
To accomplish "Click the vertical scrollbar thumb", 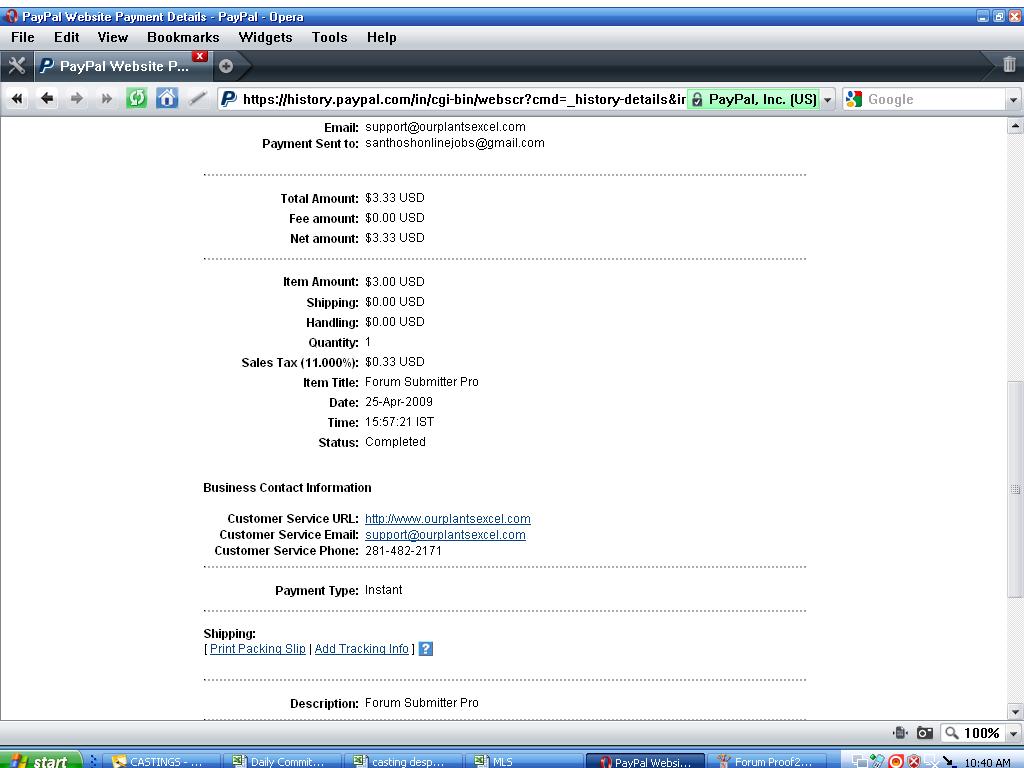I will 1015,488.
